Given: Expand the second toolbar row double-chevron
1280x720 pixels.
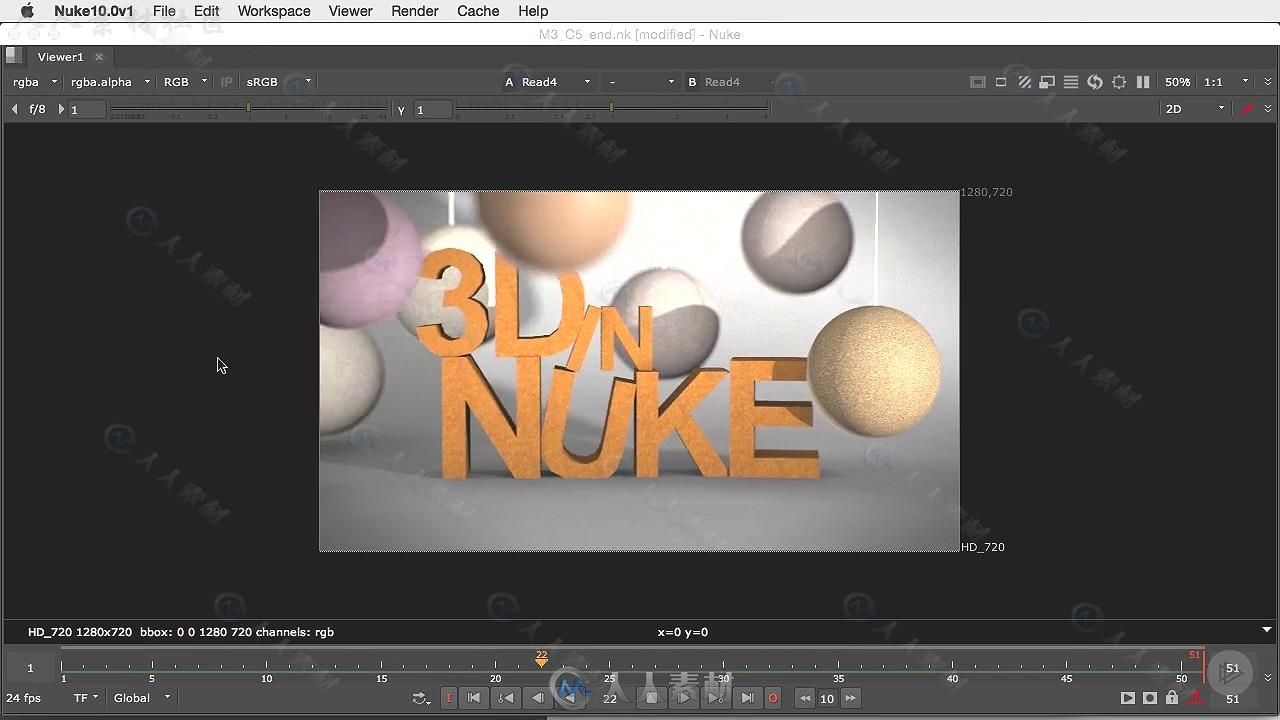Looking at the screenshot, I should point(1268,109).
